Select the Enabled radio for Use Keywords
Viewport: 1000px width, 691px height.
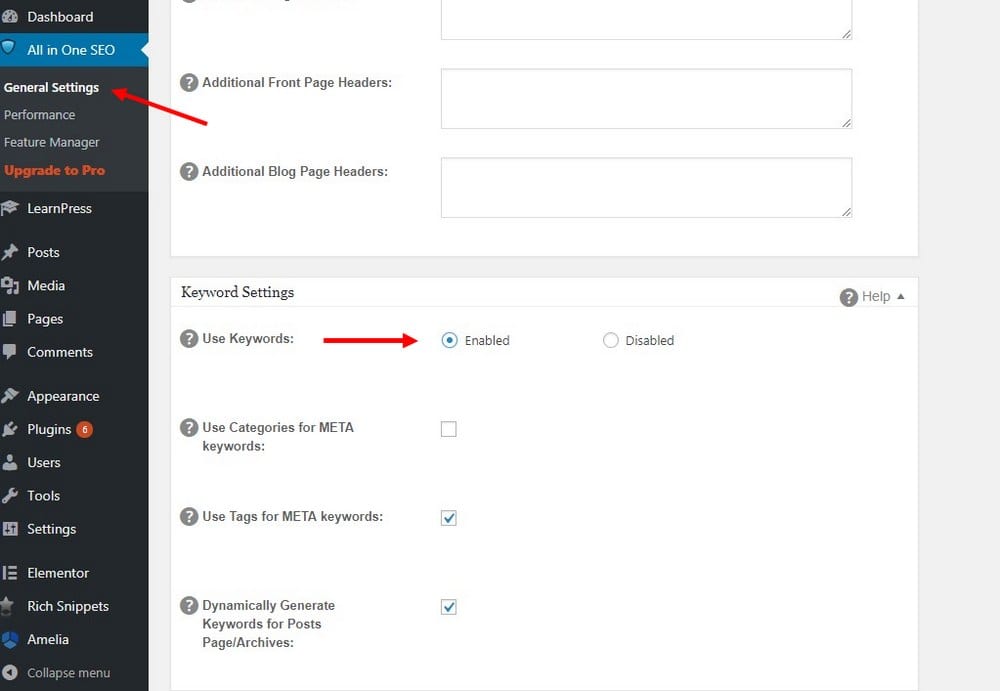449,340
